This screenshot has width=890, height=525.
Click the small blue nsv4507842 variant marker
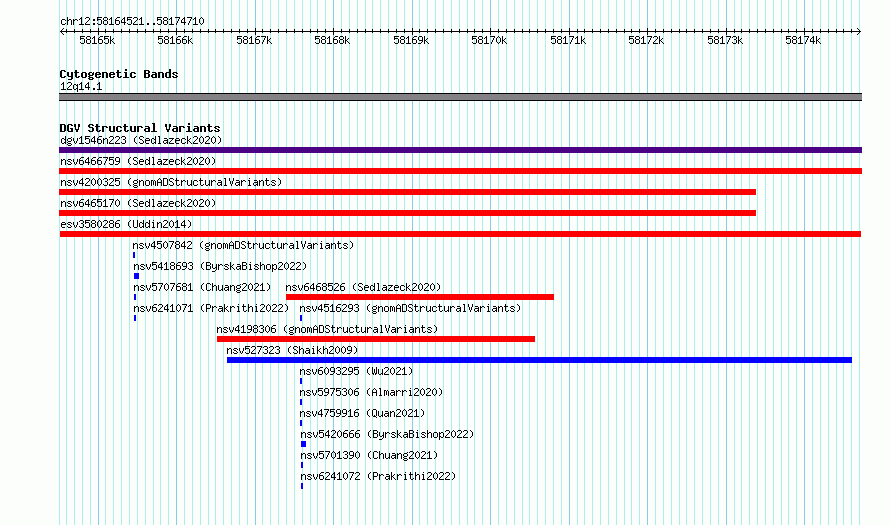pos(134,255)
